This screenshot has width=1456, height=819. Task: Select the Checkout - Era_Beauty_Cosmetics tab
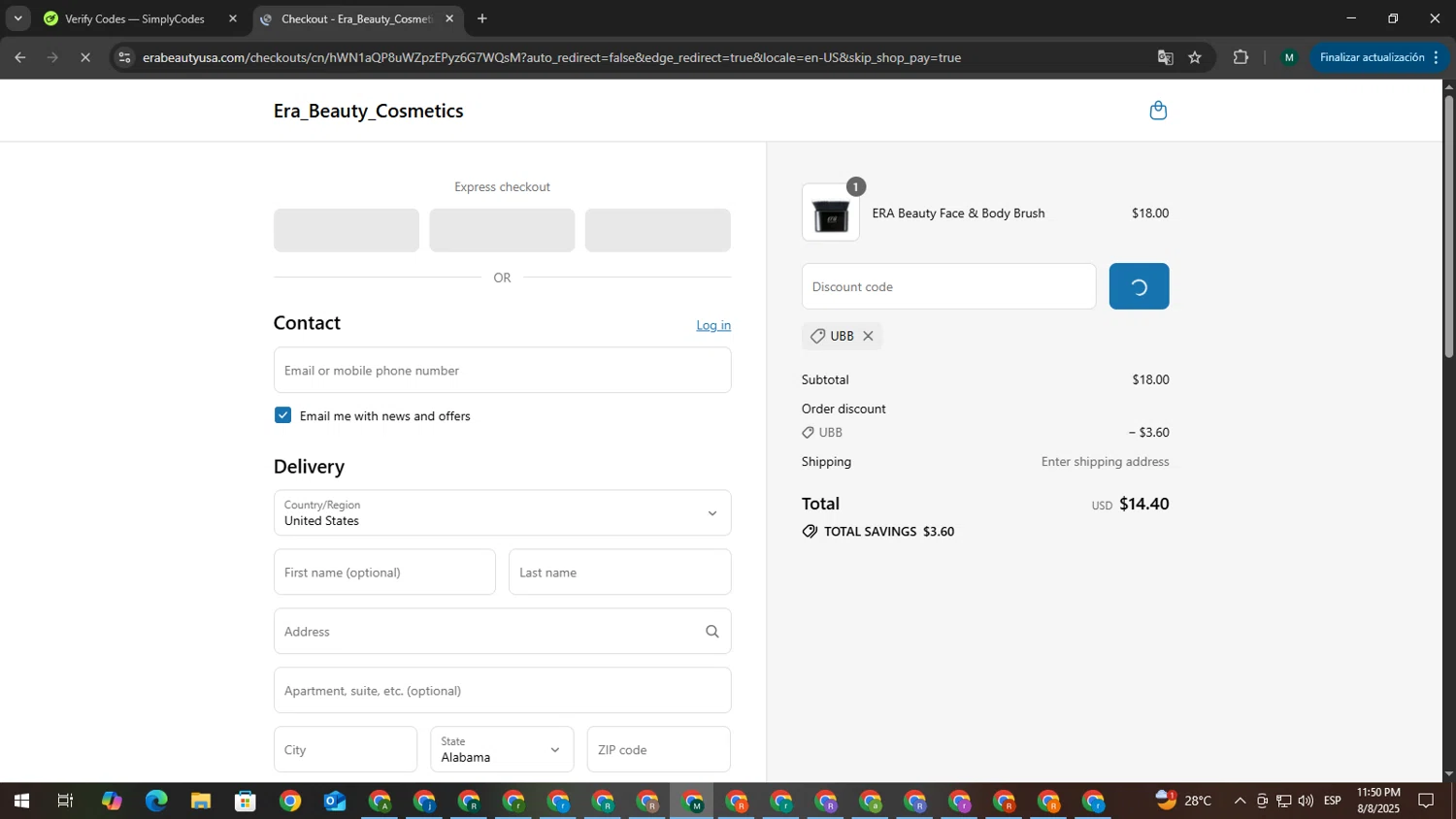[358, 18]
